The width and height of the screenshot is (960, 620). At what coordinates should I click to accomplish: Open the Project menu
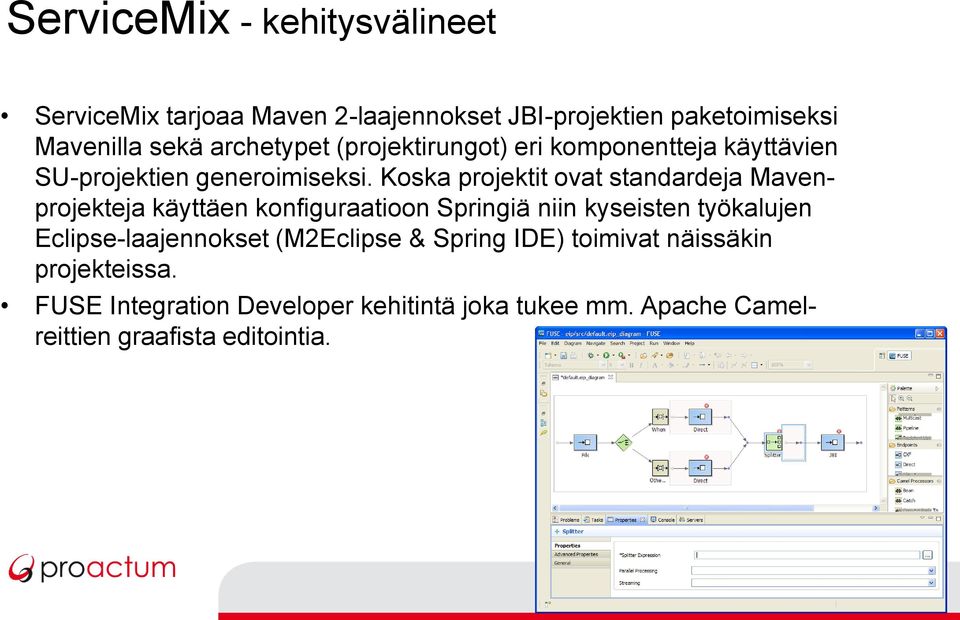pyautogui.click(x=637, y=343)
